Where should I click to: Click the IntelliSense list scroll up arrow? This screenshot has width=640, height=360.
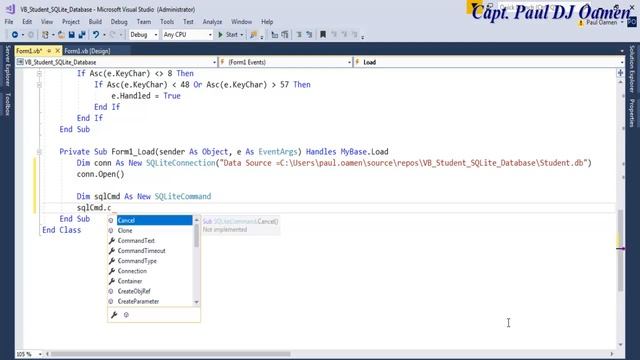pyautogui.click(x=196, y=220)
